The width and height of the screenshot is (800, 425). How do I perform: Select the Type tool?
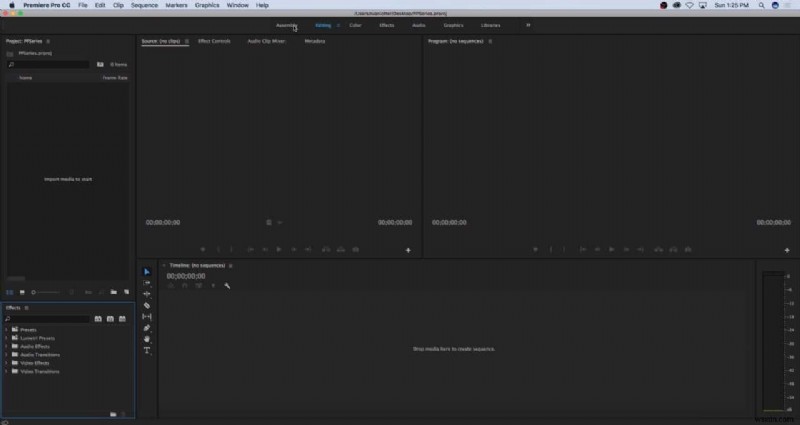tap(147, 351)
